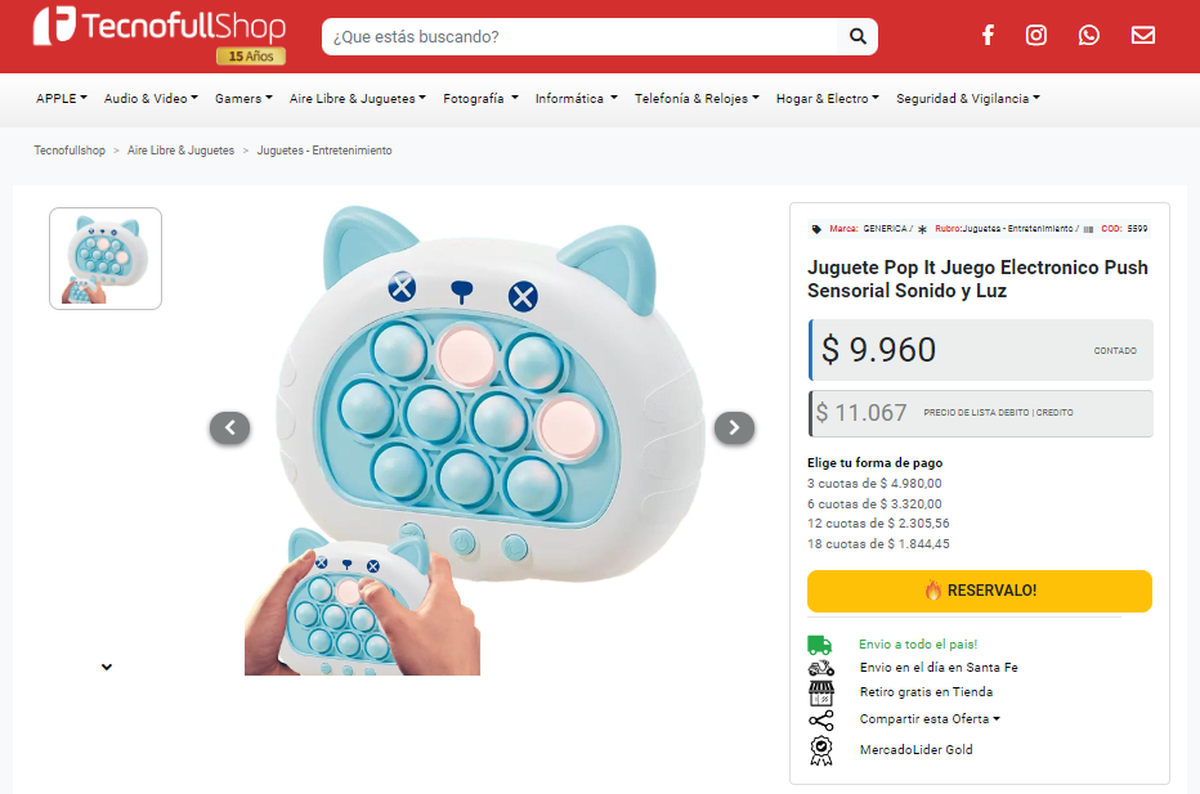Expand thumbnail list down chevron
The height and width of the screenshot is (794, 1200).
(x=107, y=667)
